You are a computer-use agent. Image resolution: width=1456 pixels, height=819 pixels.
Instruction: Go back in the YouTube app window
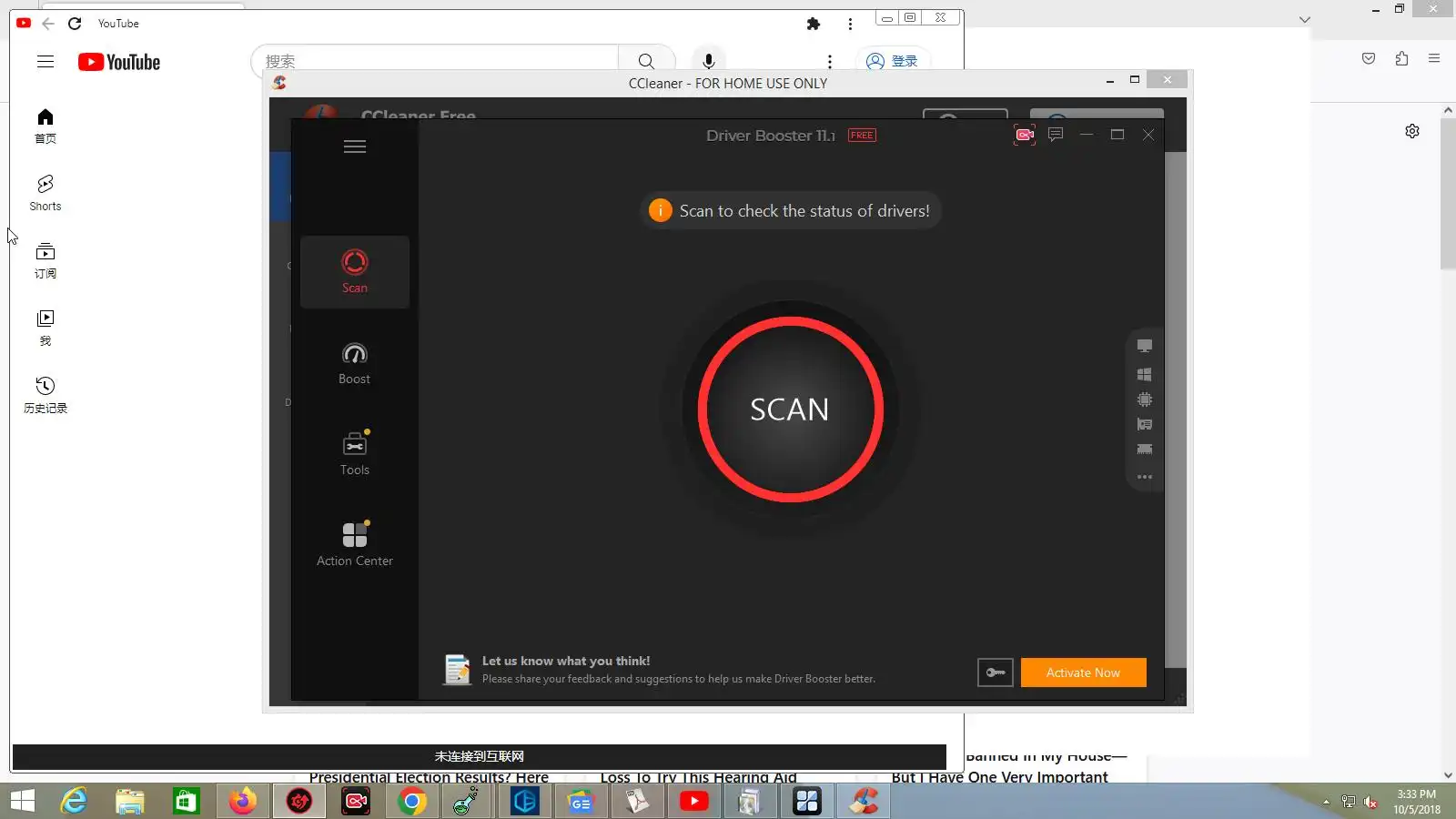48,24
